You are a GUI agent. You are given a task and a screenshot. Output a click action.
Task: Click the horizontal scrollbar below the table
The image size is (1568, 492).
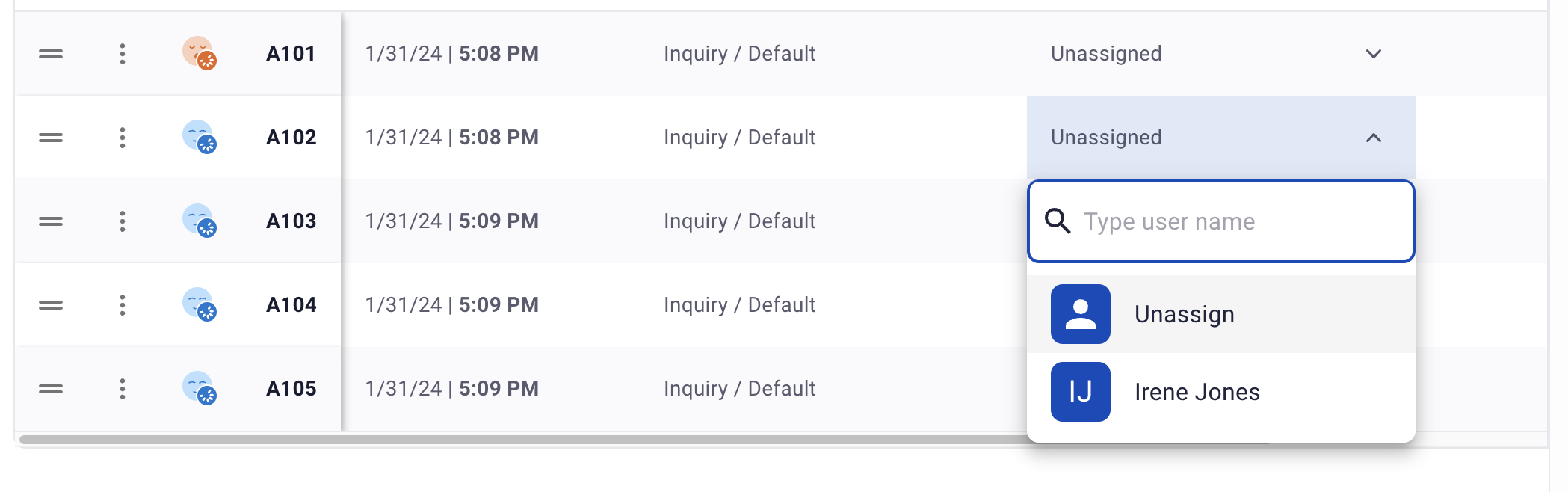pyautogui.click(x=523, y=440)
